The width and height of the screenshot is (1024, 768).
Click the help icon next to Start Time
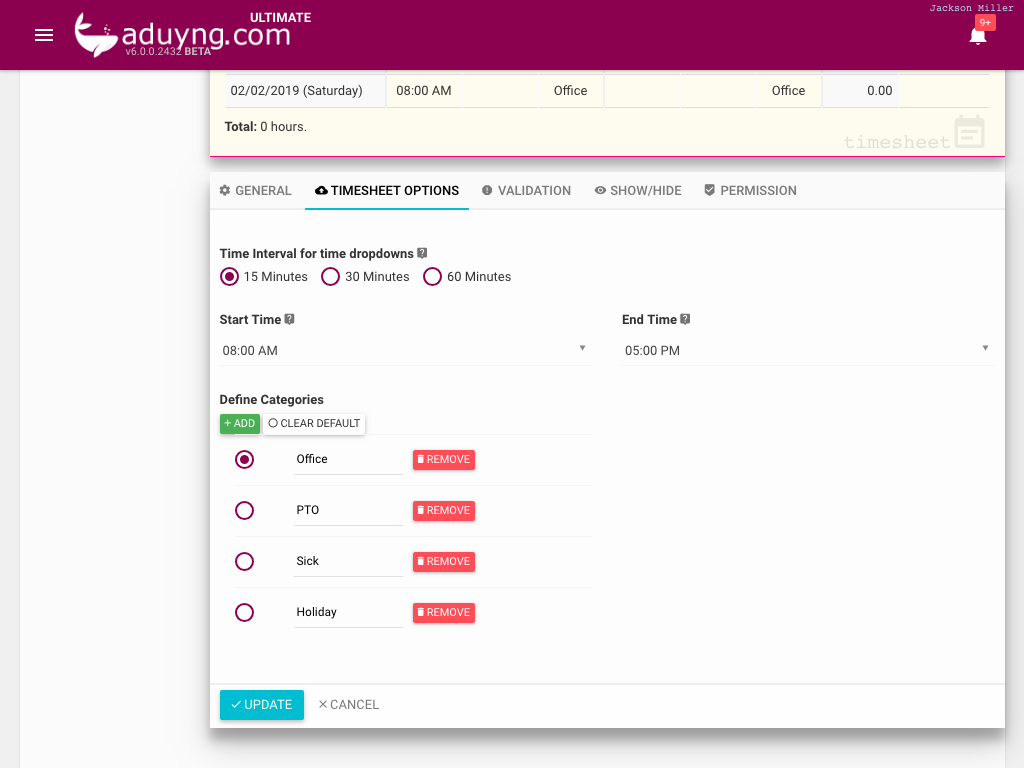coord(289,318)
